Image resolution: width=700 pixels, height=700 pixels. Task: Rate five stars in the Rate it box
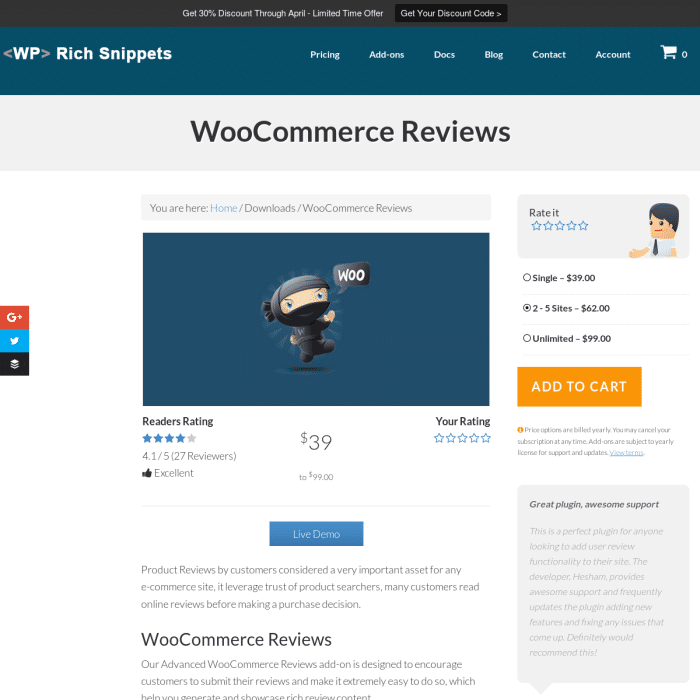tap(583, 226)
